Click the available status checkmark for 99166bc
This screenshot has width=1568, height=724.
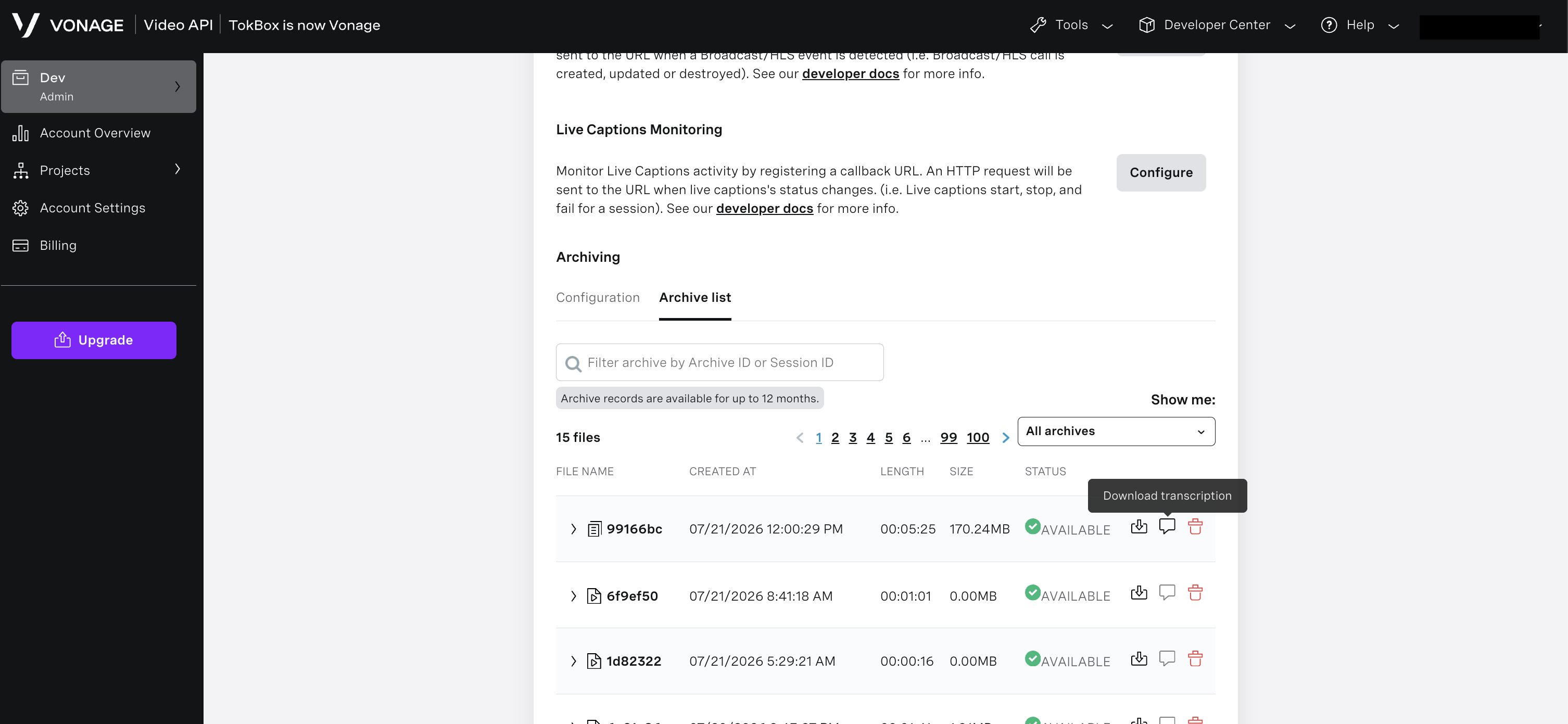click(1032, 526)
